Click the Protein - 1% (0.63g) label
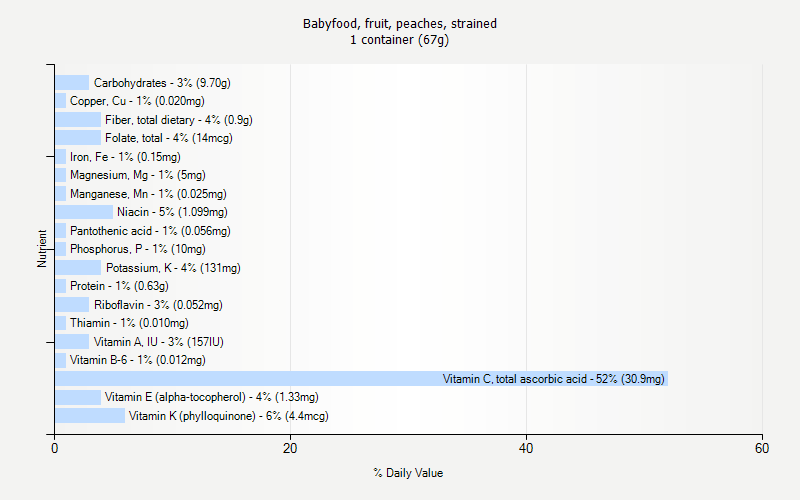800x500 pixels. point(119,286)
